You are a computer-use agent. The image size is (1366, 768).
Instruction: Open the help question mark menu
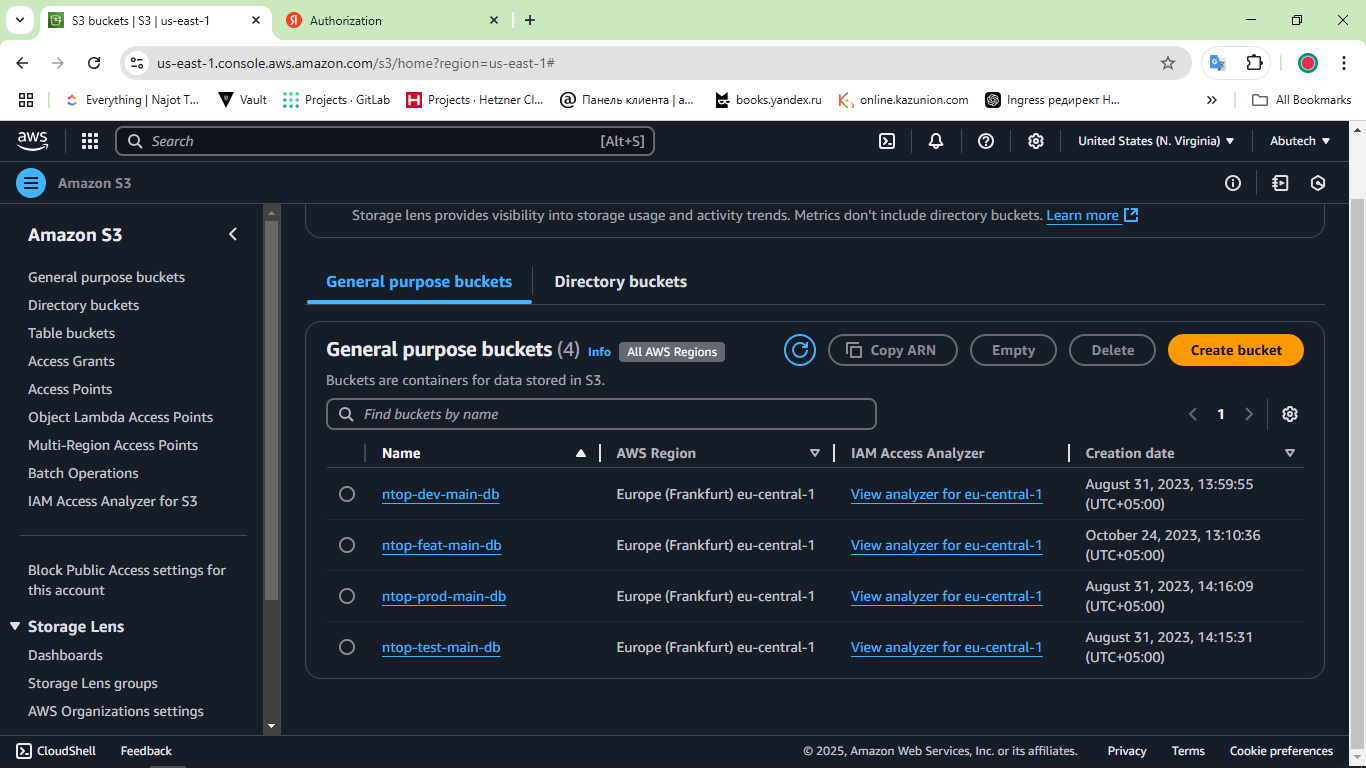[x=986, y=141]
